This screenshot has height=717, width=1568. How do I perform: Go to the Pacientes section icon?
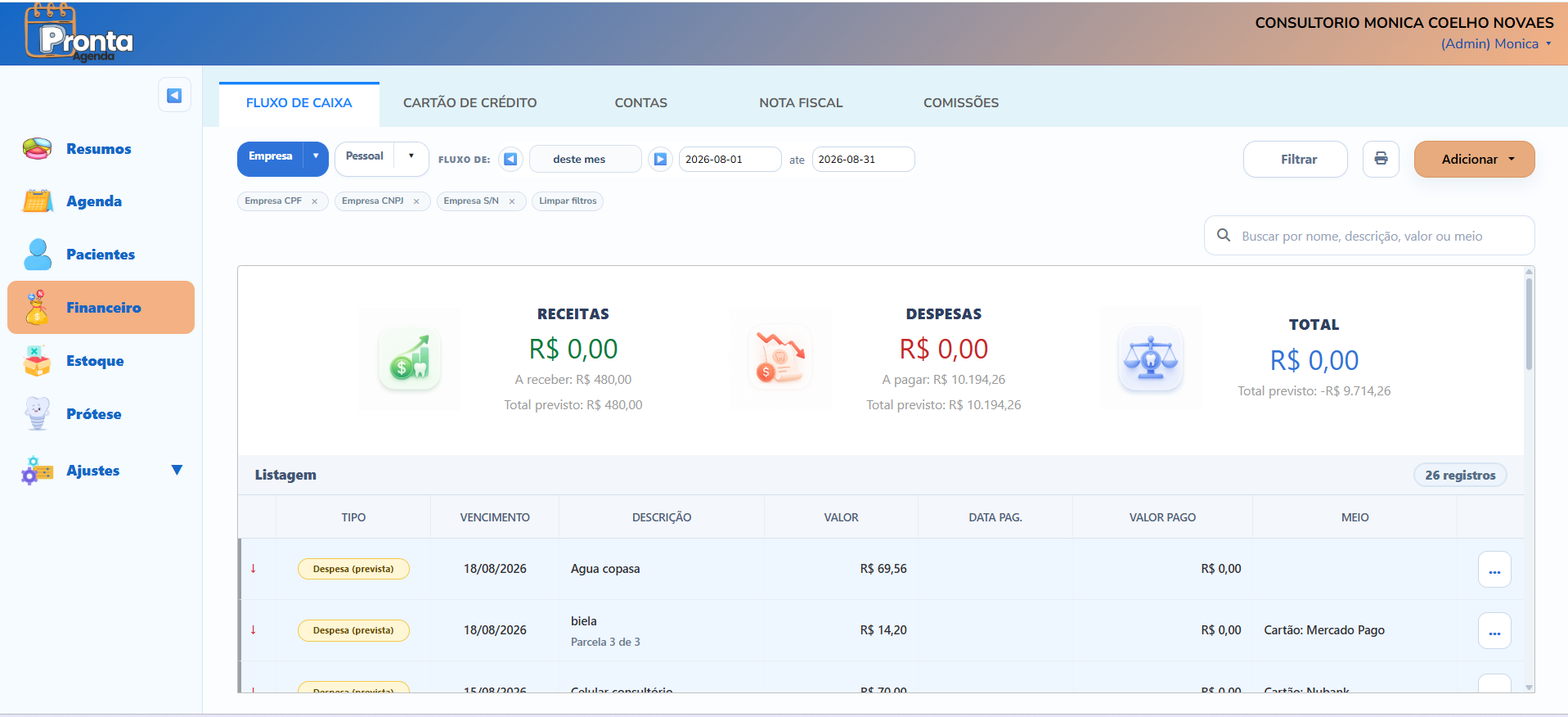pos(38,255)
